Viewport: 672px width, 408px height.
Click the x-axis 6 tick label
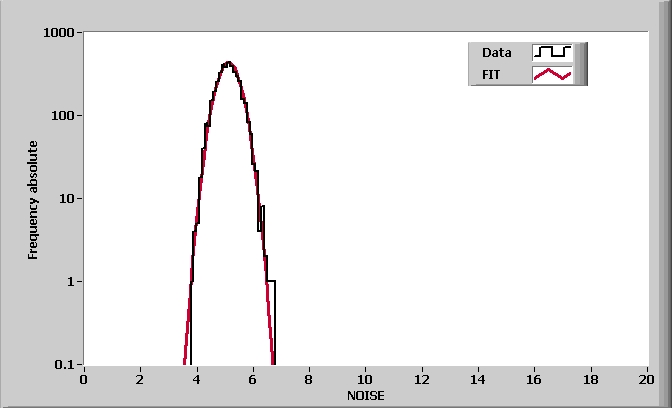(253, 378)
